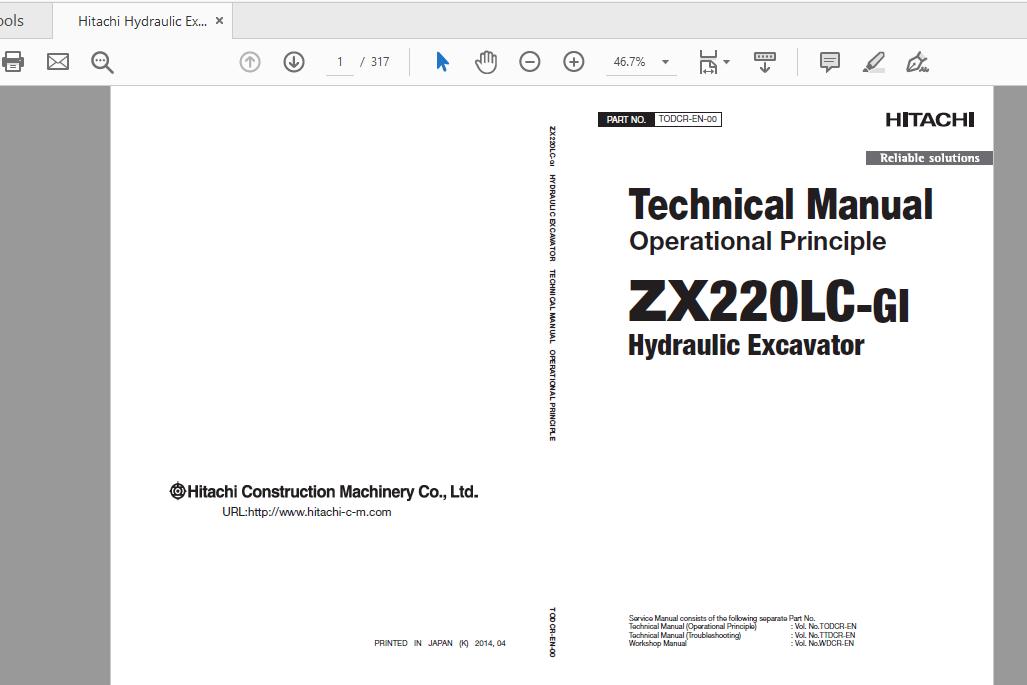
Task: Switch to Hitachi Hydraulic Ex... tab
Action: coord(142,21)
